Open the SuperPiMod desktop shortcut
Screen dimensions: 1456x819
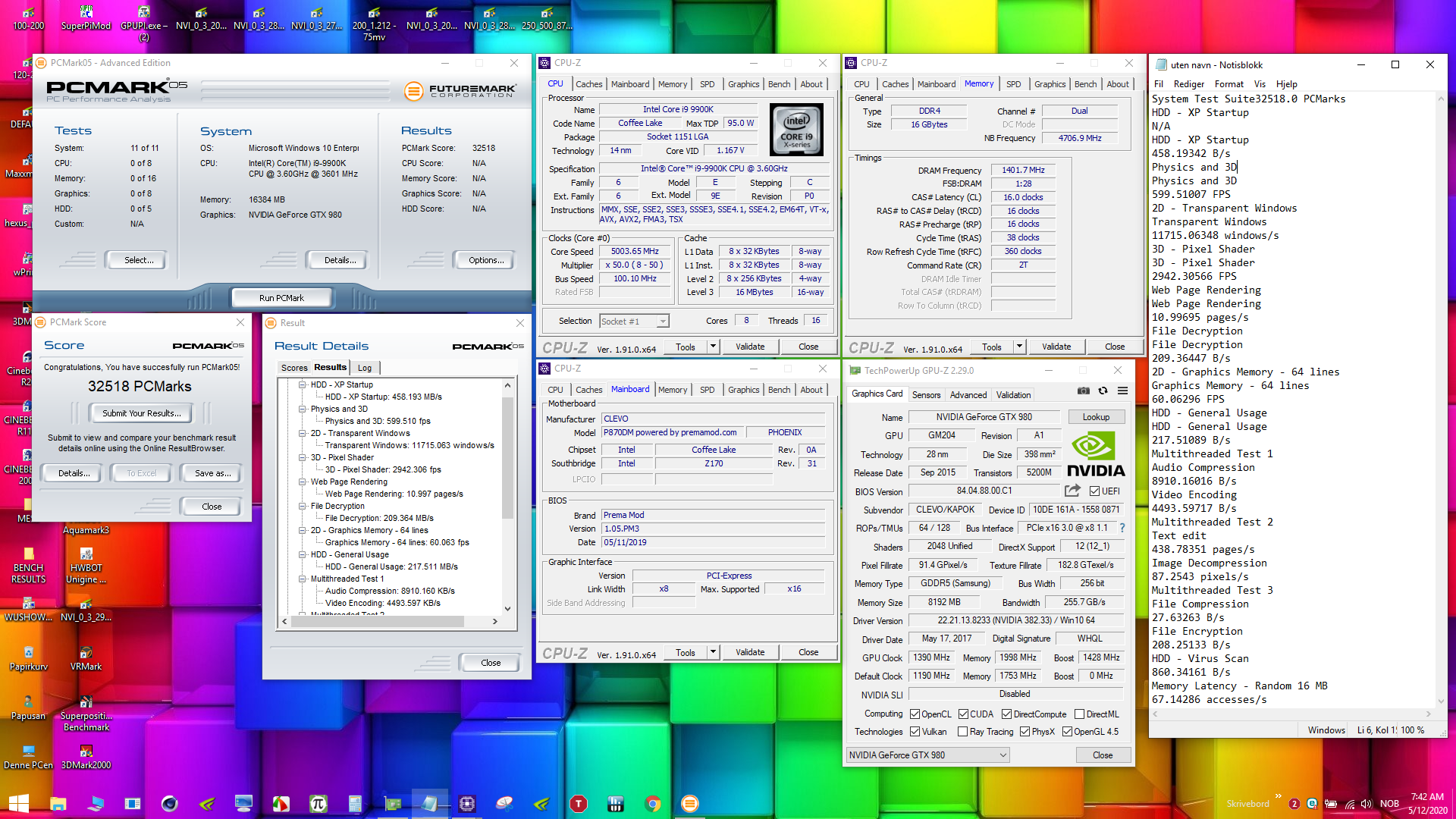(86, 18)
